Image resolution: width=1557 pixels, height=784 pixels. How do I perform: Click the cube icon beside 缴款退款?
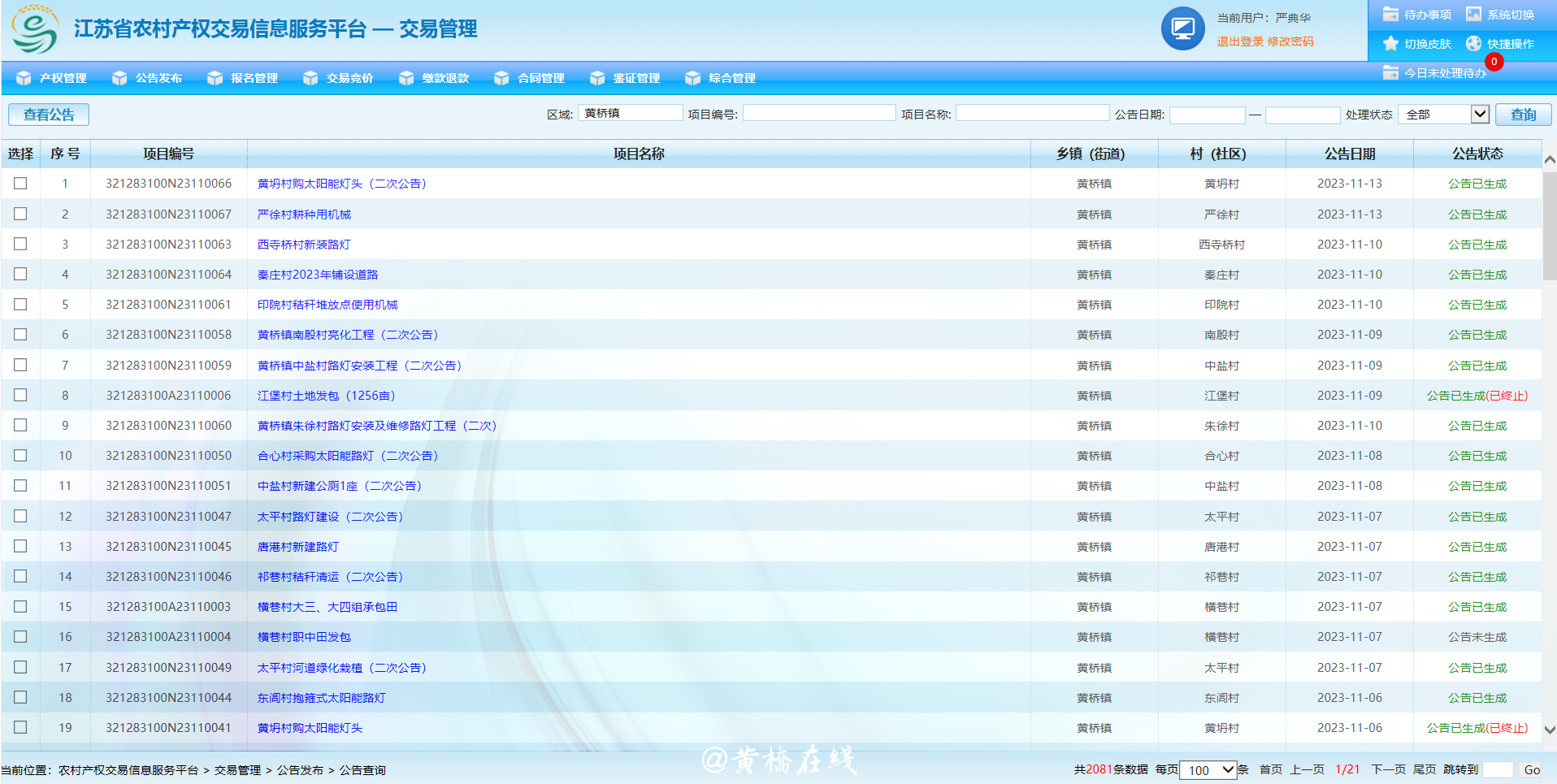click(x=406, y=78)
